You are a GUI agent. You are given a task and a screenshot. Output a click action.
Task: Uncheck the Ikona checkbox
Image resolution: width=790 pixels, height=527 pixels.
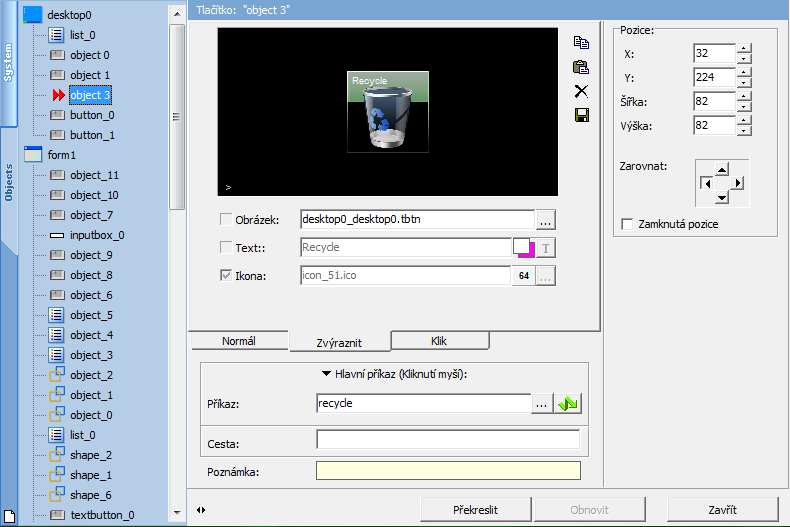[226, 275]
